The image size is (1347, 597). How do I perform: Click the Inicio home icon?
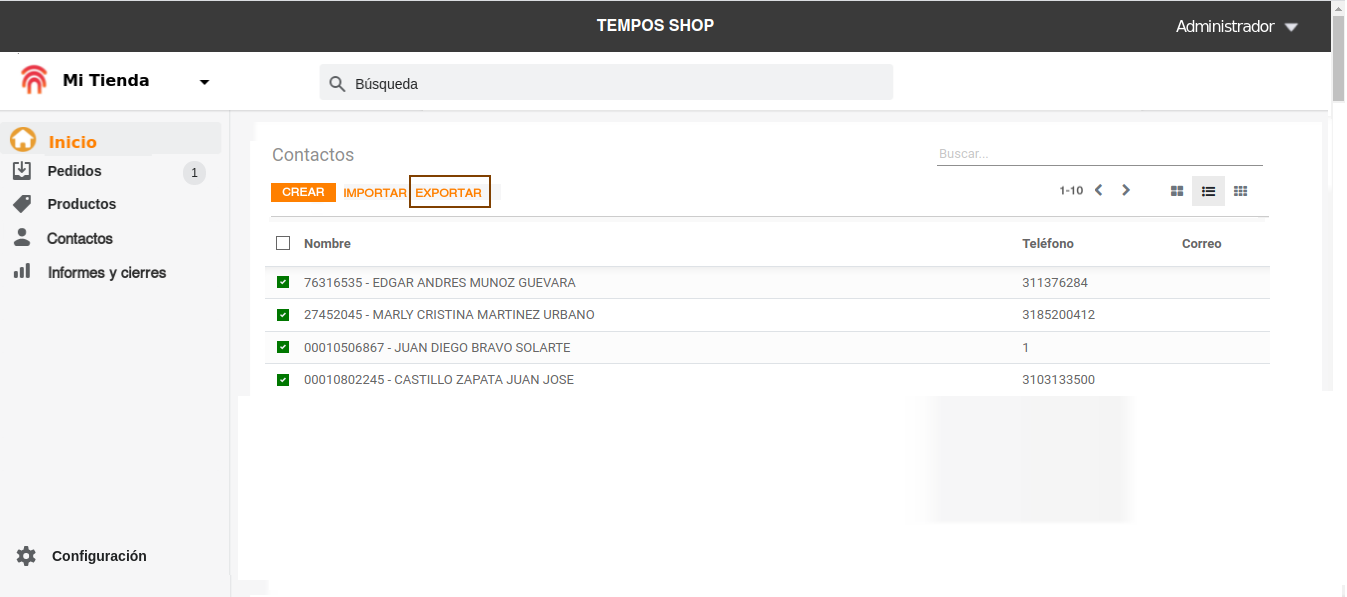click(23, 140)
